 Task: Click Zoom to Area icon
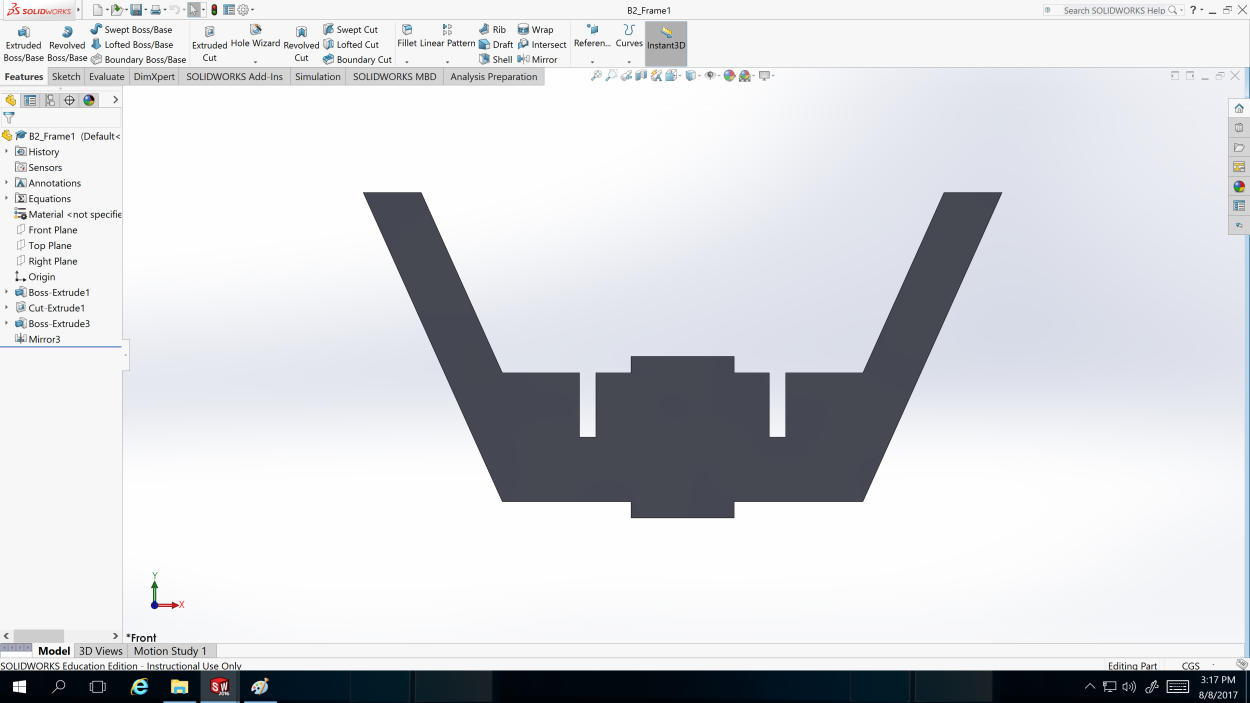[611, 76]
